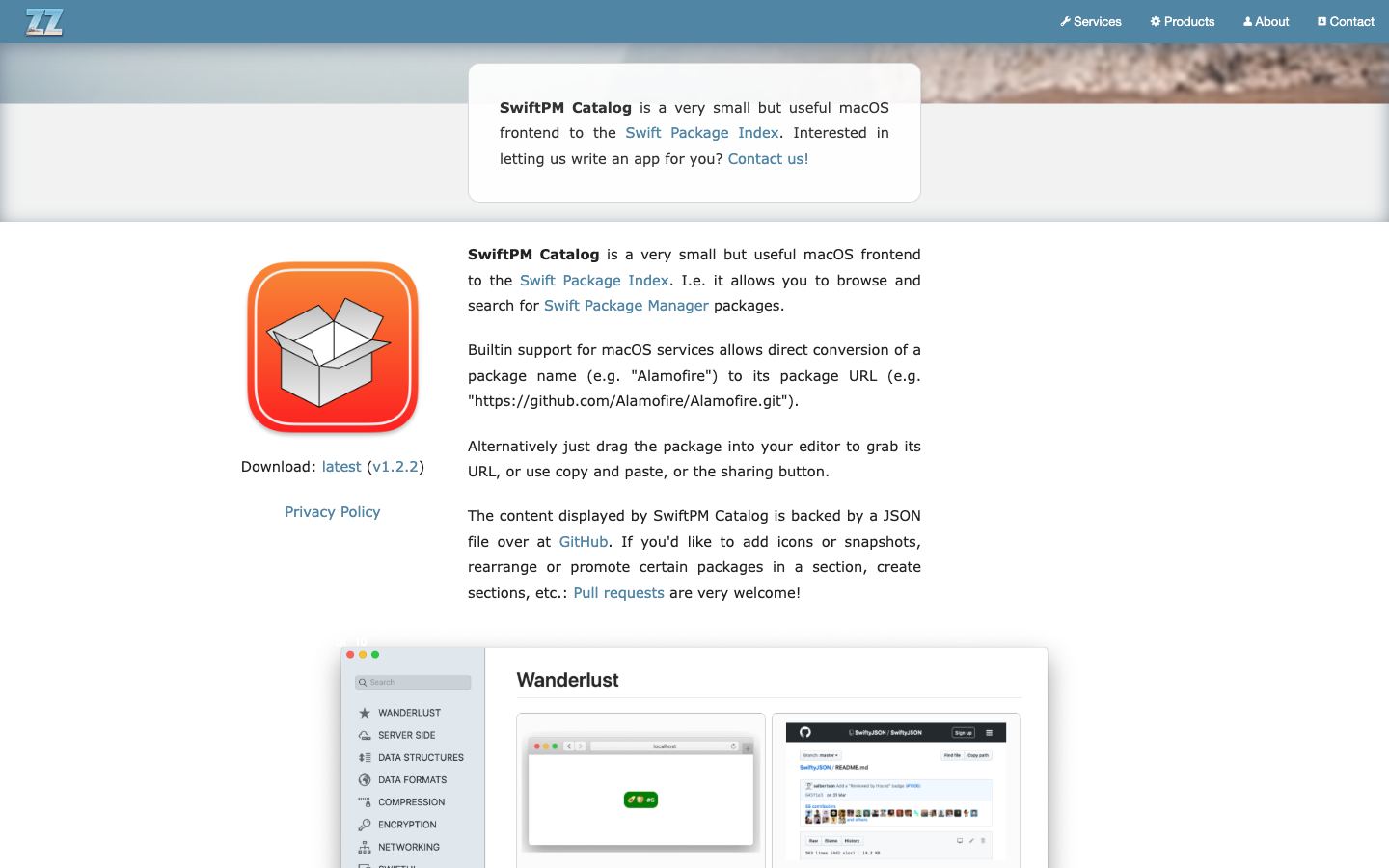
Task: Select the Wanderlust star icon in the sidebar
Action: [365, 713]
